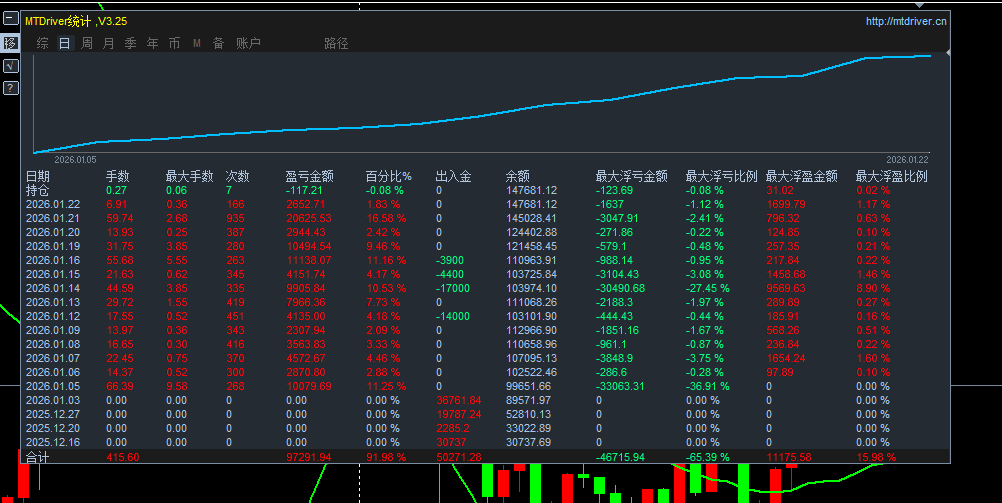This screenshot has height=503, width=1002.
Task: Click the equity curve line chart
Action: click(x=482, y=104)
